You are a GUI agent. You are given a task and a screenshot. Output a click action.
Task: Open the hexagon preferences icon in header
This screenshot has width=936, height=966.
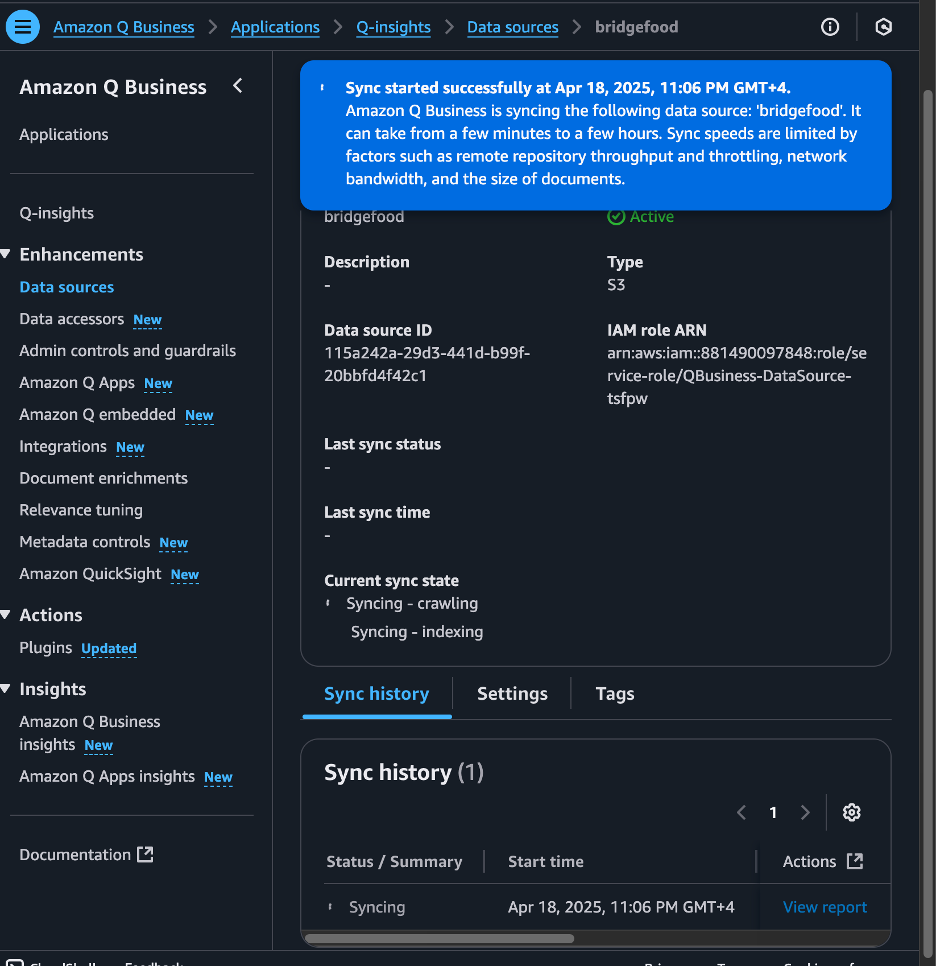[x=884, y=27]
